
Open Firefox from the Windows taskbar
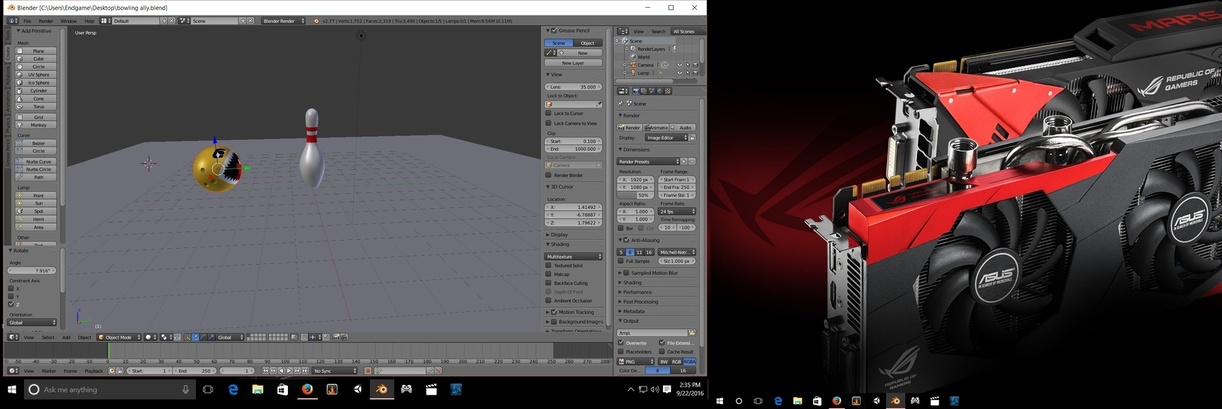click(x=306, y=389)
